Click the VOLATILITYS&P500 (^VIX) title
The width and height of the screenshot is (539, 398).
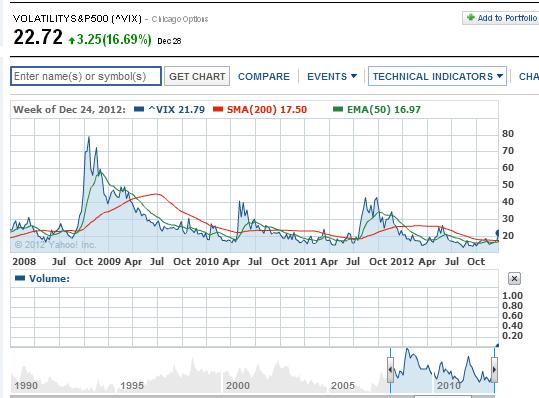pos(77,19)
